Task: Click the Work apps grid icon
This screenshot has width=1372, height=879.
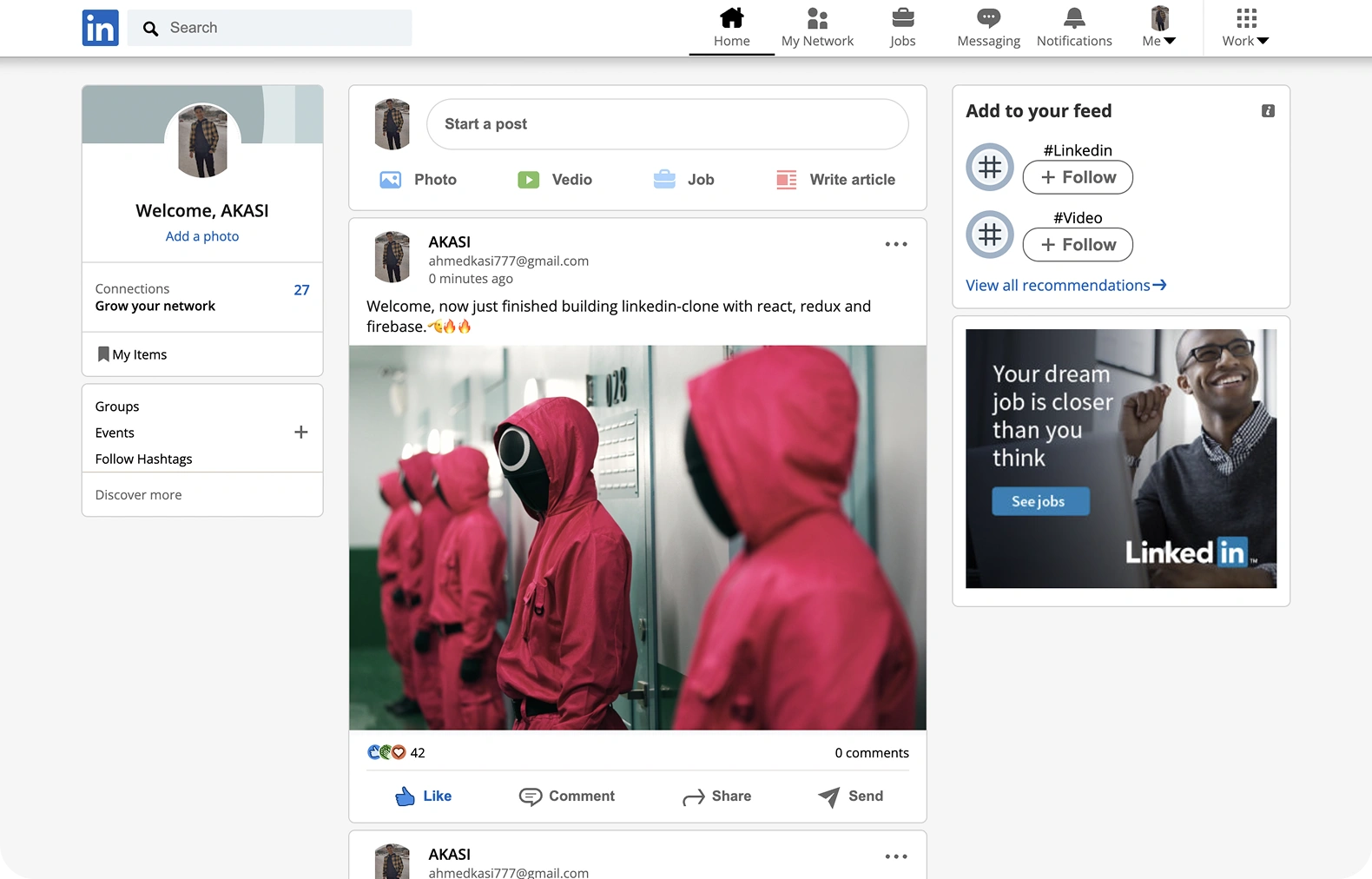Action: [1246, 18]
